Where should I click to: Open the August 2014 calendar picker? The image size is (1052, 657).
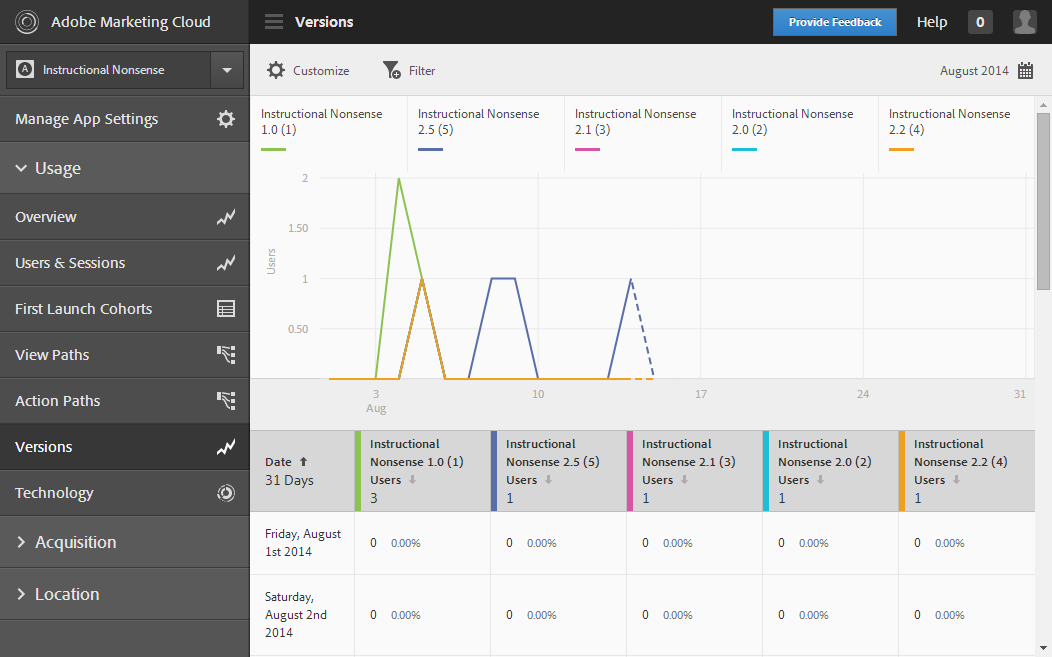click(1025, 71)
